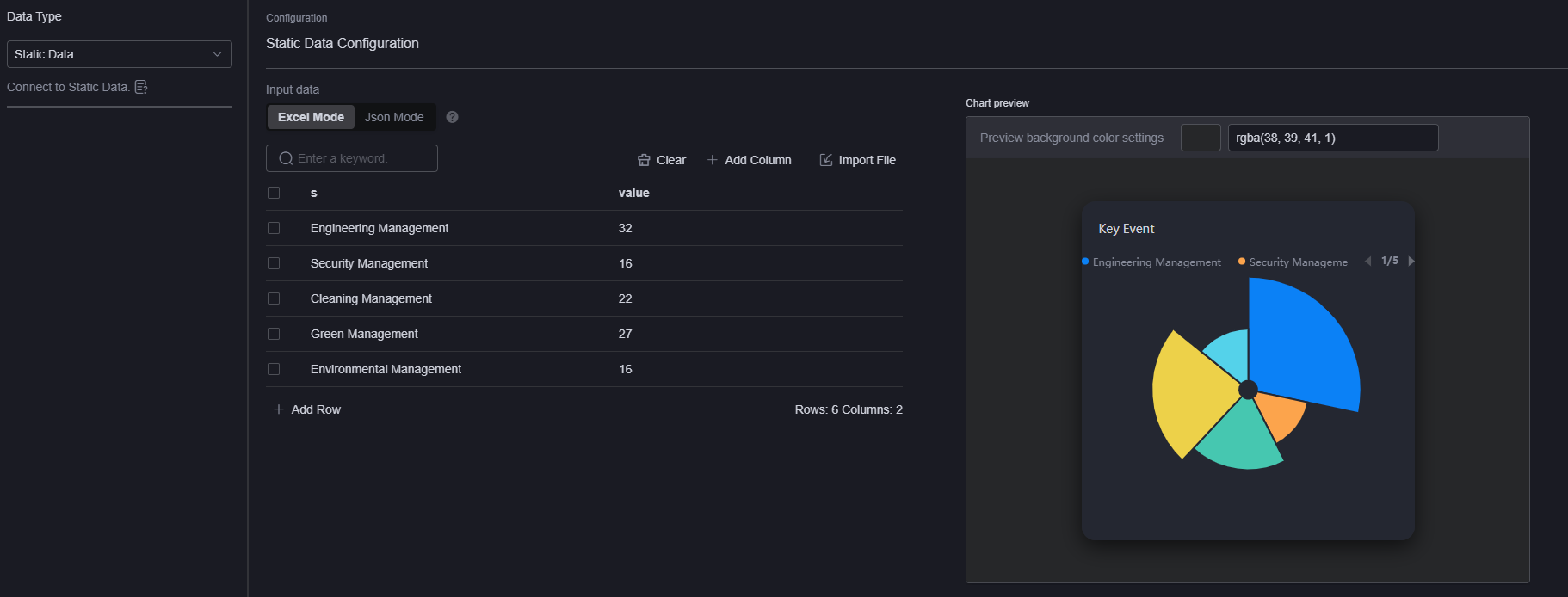This screenshot has width=1568, height=597.
Task: Click the Security Management name cell
Action: pos(369,263)
